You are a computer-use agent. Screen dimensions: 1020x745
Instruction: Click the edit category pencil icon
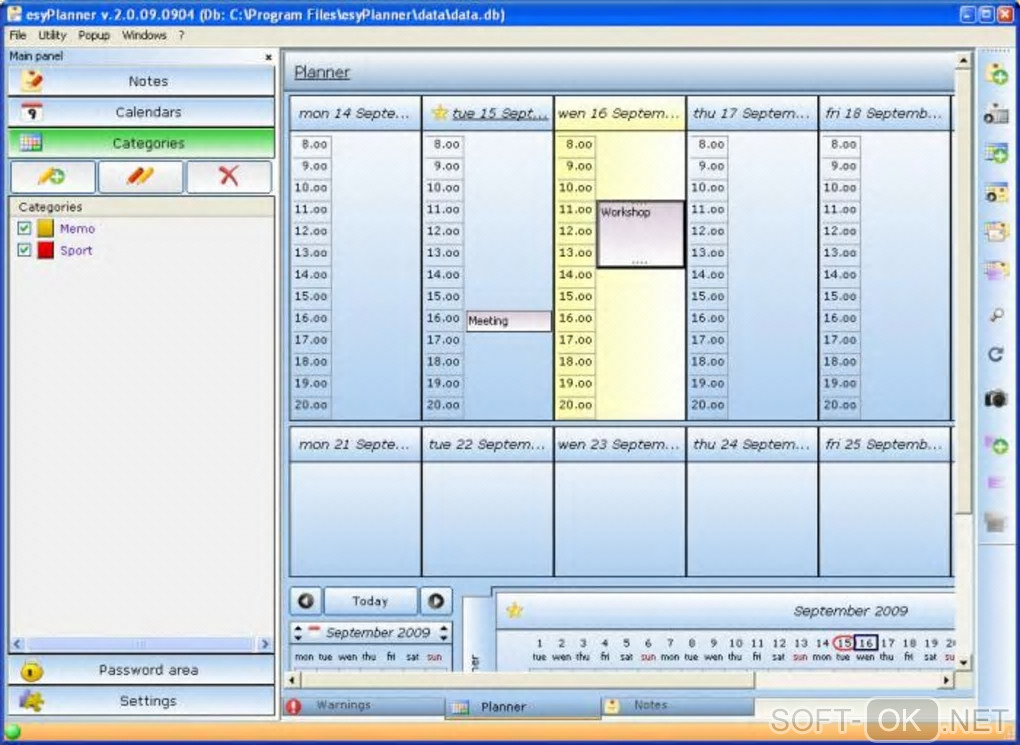click(141, 176)
